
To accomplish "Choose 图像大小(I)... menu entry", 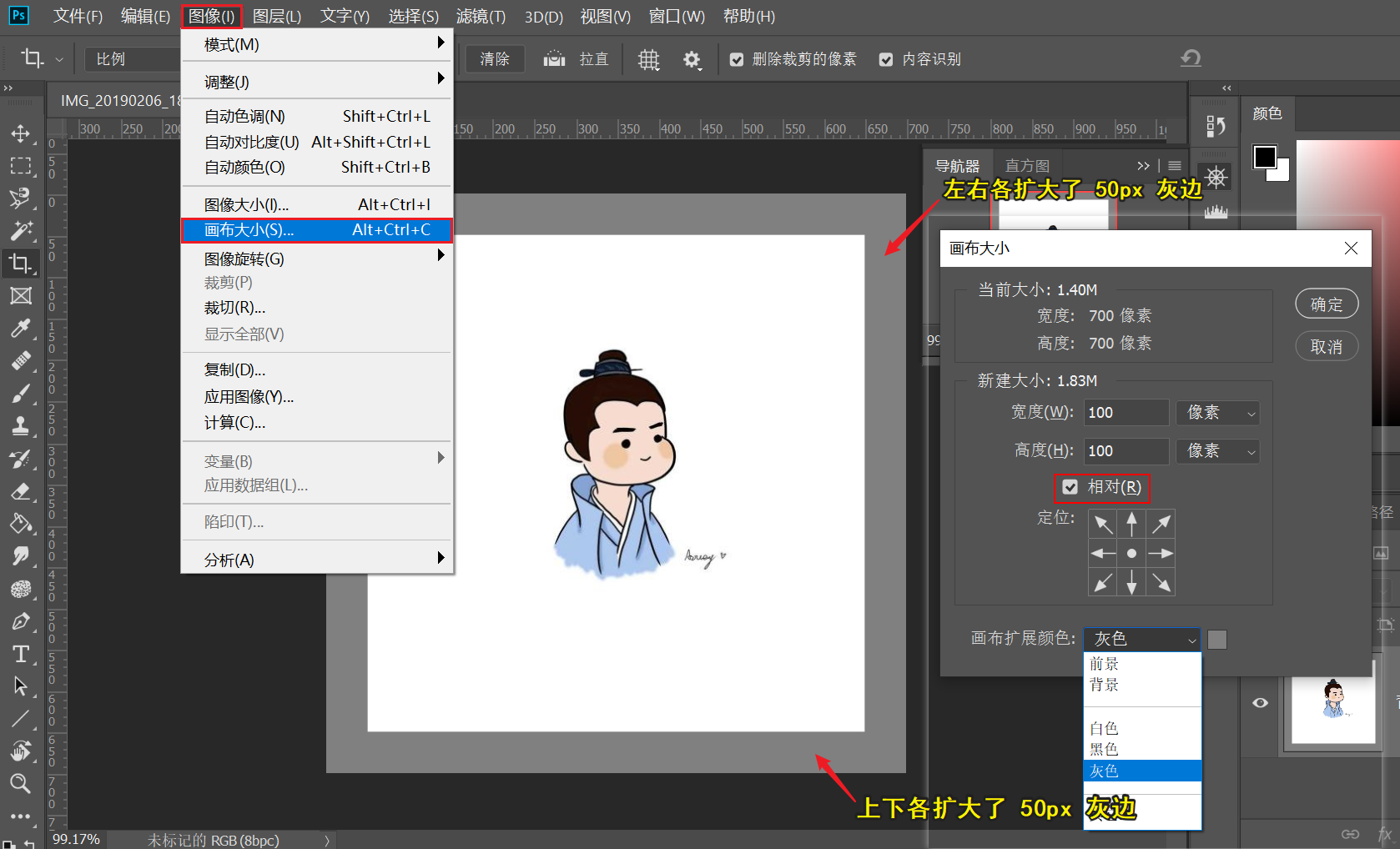I will 247,204.
